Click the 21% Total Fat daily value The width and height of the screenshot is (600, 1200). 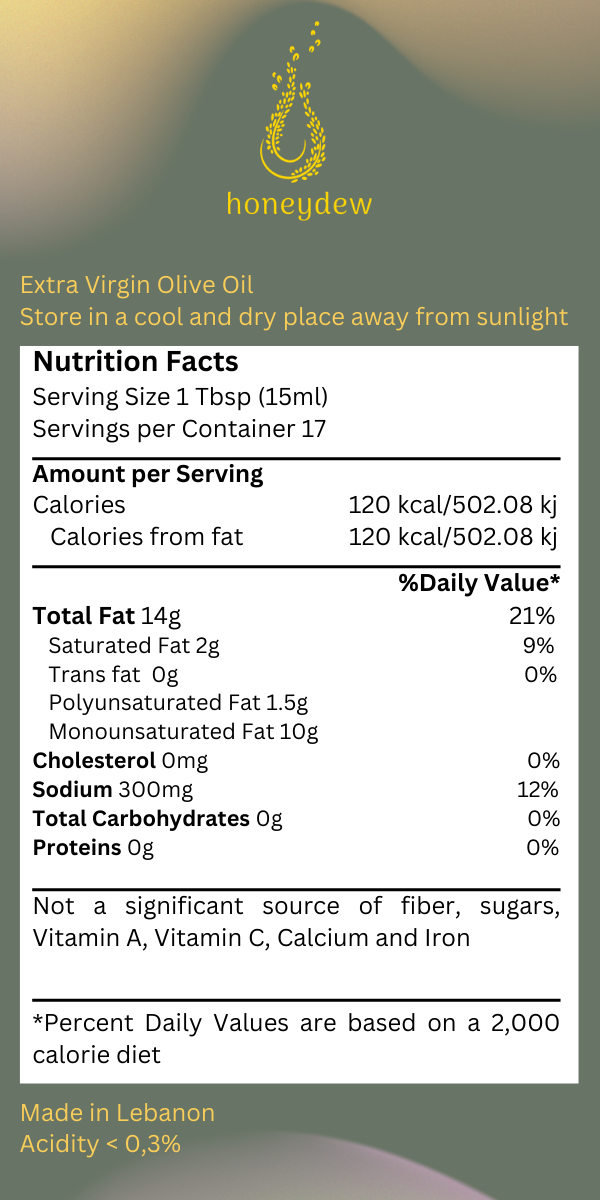(x=531, y=616)
